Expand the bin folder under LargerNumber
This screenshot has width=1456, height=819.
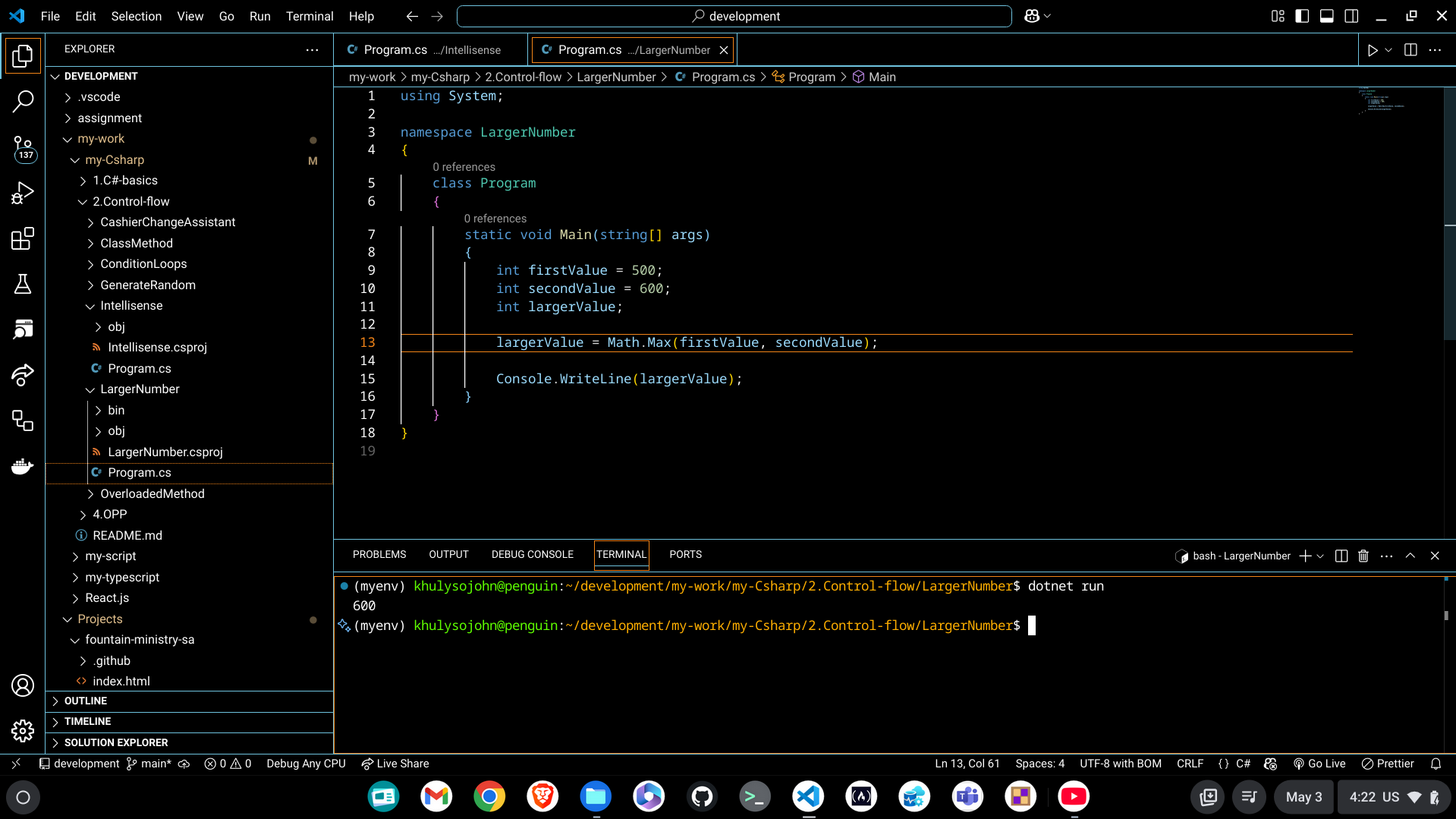coord(190,411)
